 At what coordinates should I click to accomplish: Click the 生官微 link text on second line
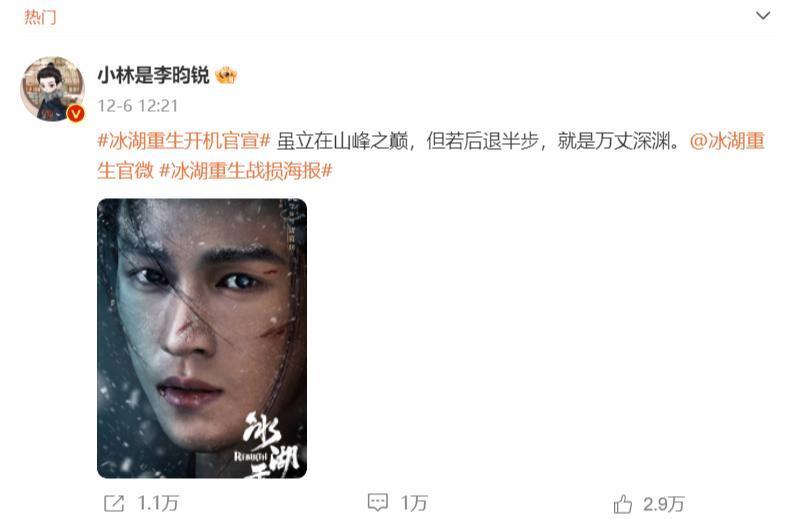tap(126, 171)
